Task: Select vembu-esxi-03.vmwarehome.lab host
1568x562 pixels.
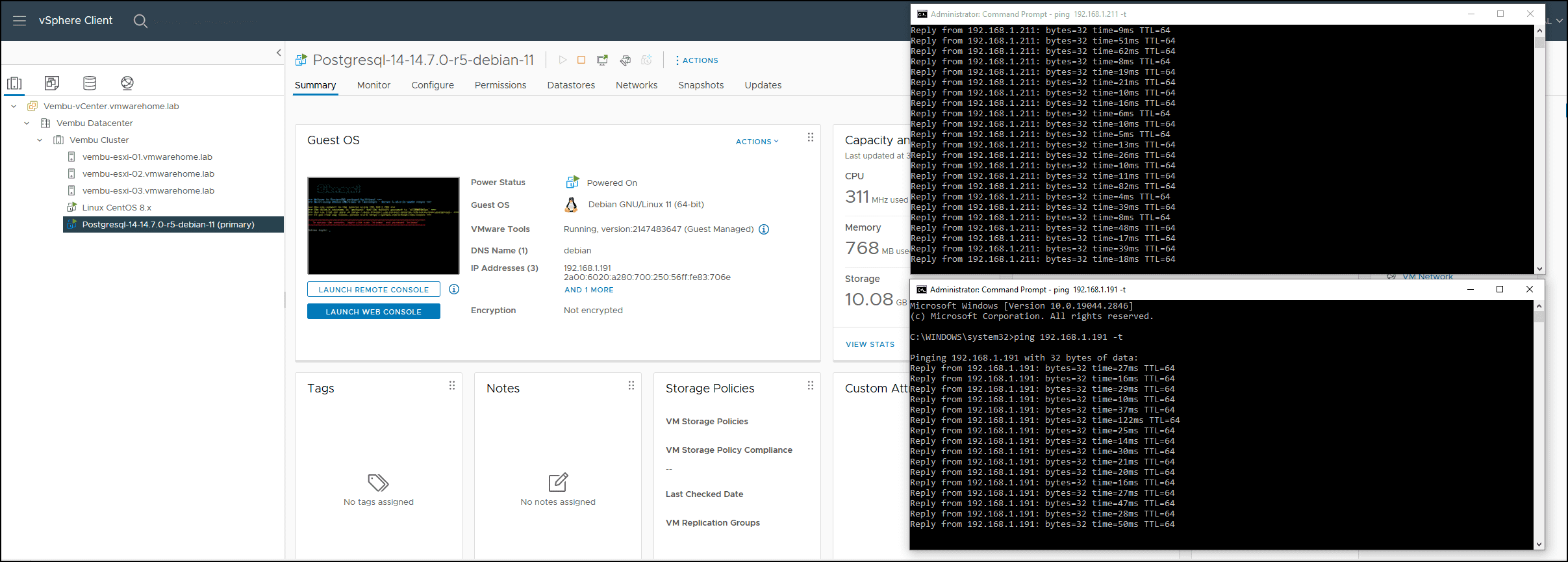Action: click(x=148, y=190)
